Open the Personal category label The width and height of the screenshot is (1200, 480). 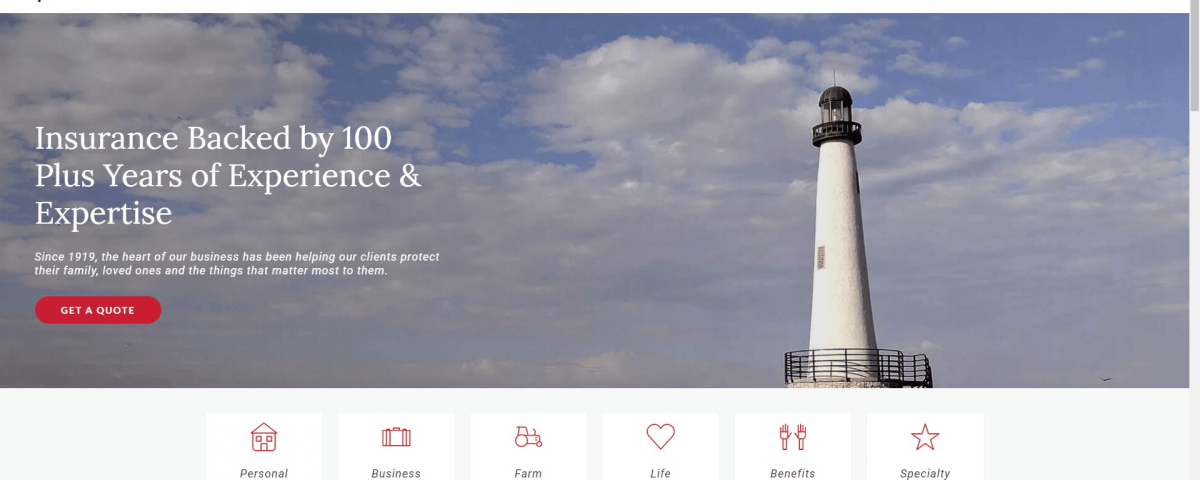coord(264,473)
